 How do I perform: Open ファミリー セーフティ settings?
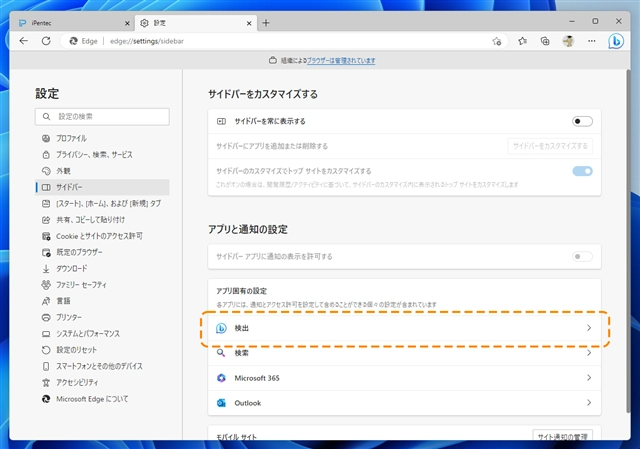pos(102,285)
